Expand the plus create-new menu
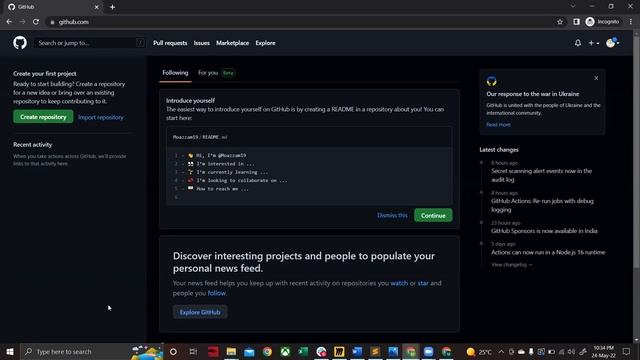 pos(593,43)
